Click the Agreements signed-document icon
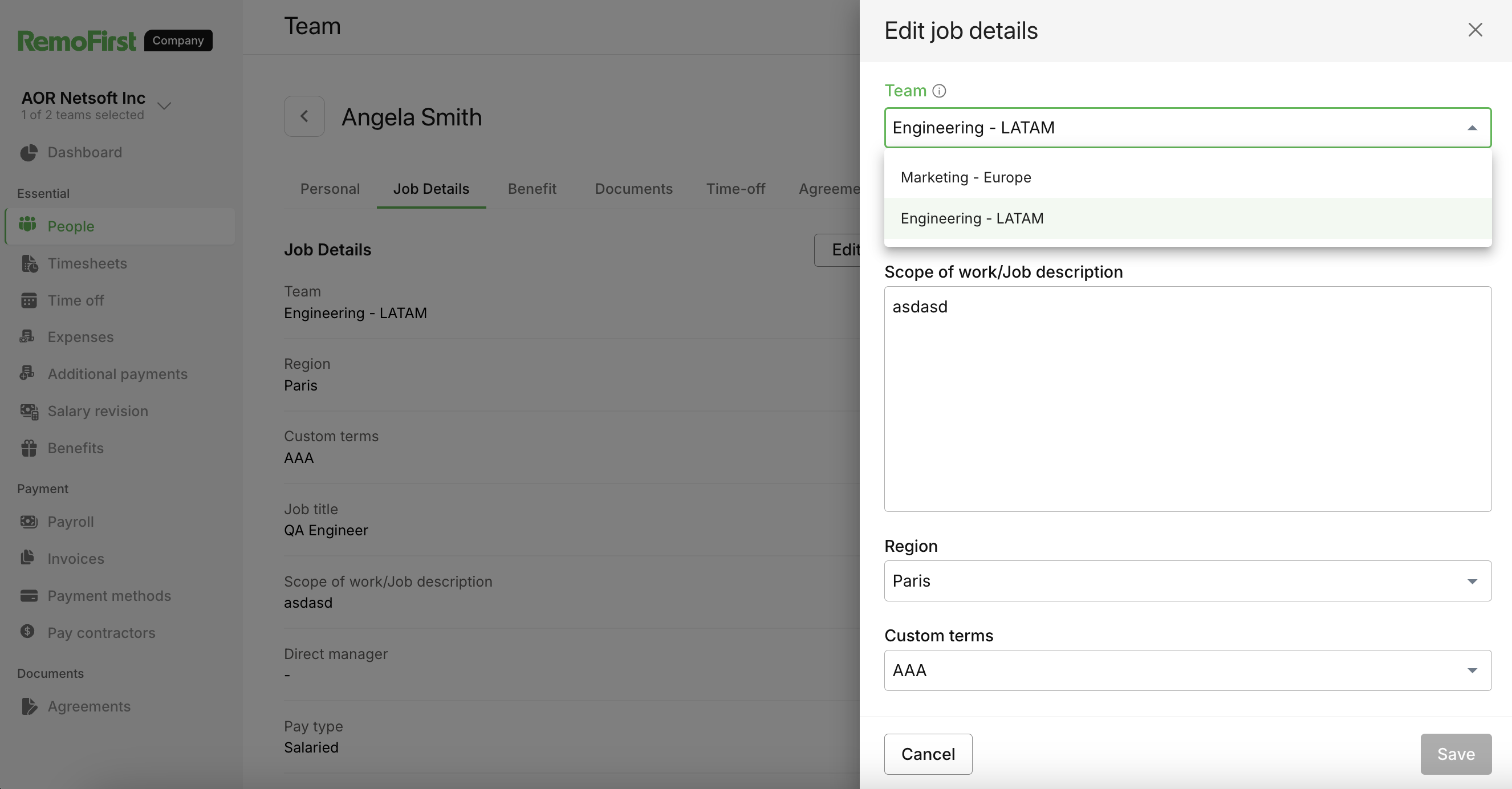The width and height of the screenshot is (1512, 789). tap(29, 706)
